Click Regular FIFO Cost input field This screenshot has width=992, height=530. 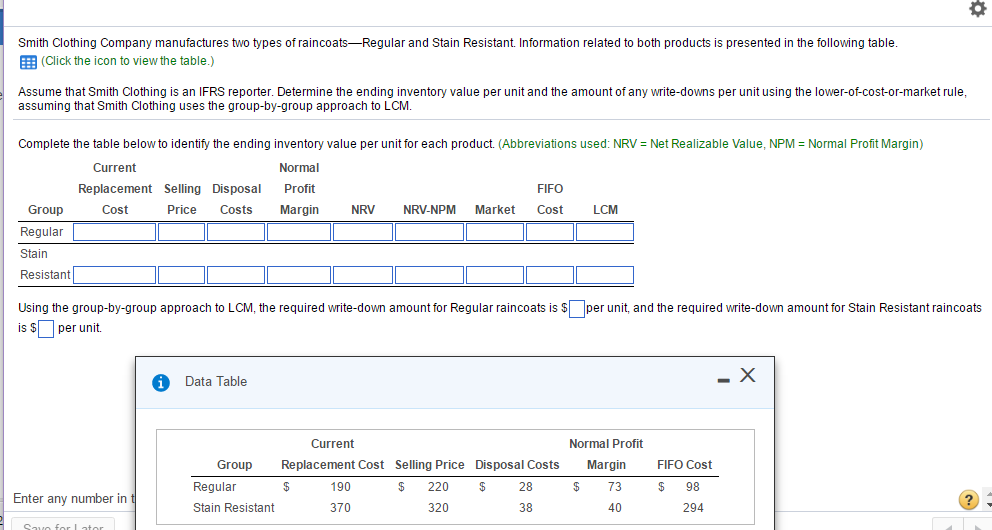[x=550, y=232]
